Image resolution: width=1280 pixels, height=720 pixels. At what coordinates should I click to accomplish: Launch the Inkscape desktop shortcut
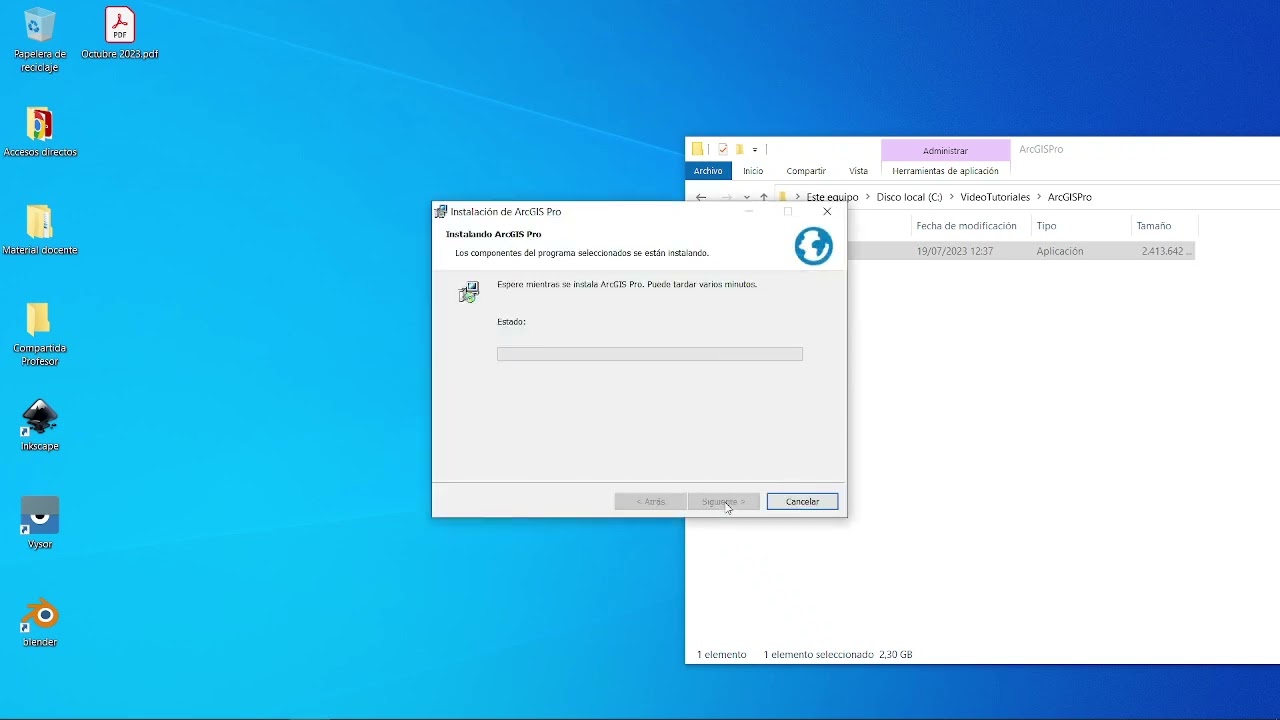point(40,426)
